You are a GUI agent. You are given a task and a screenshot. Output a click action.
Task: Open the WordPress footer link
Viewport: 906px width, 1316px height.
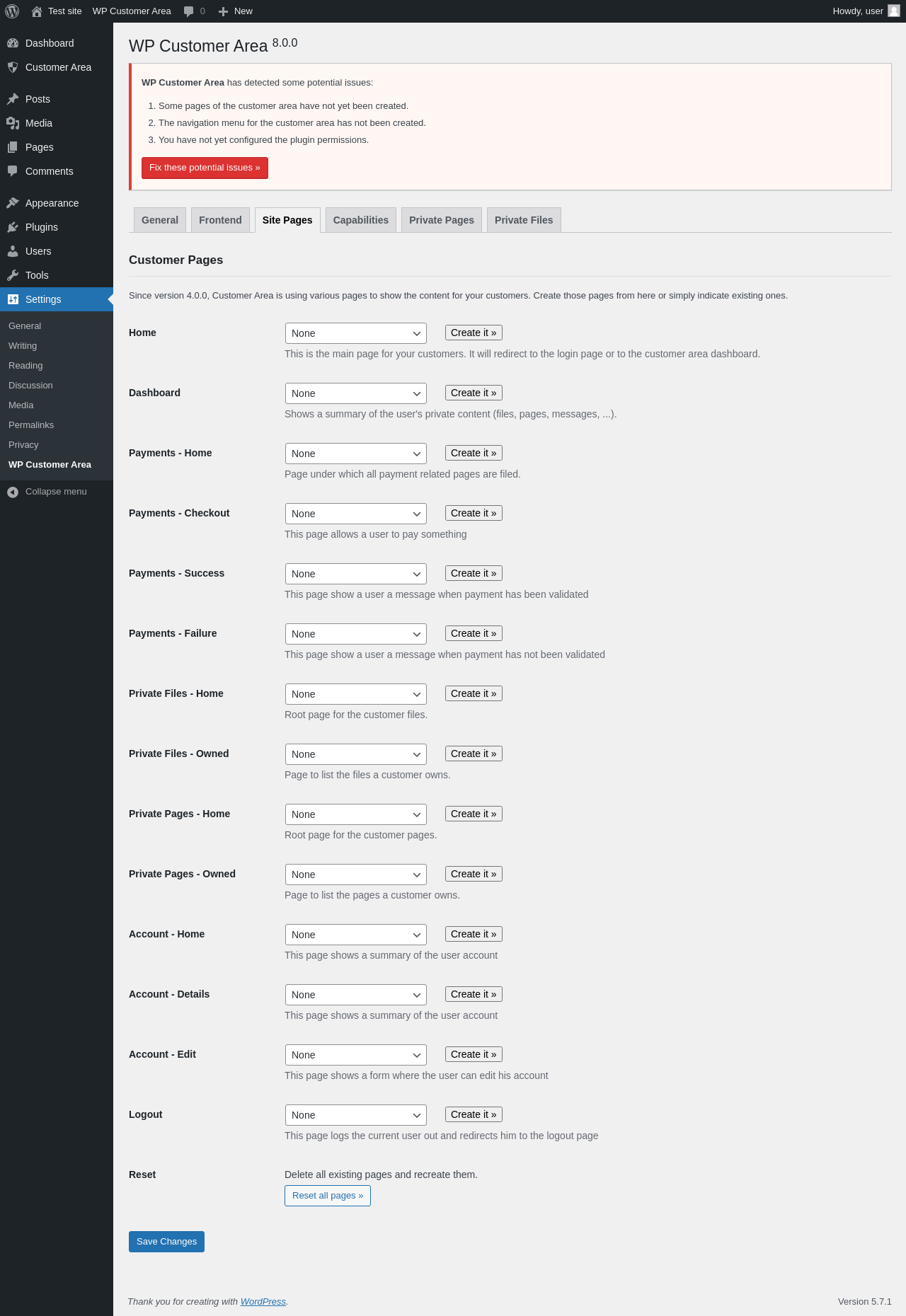263,1302
